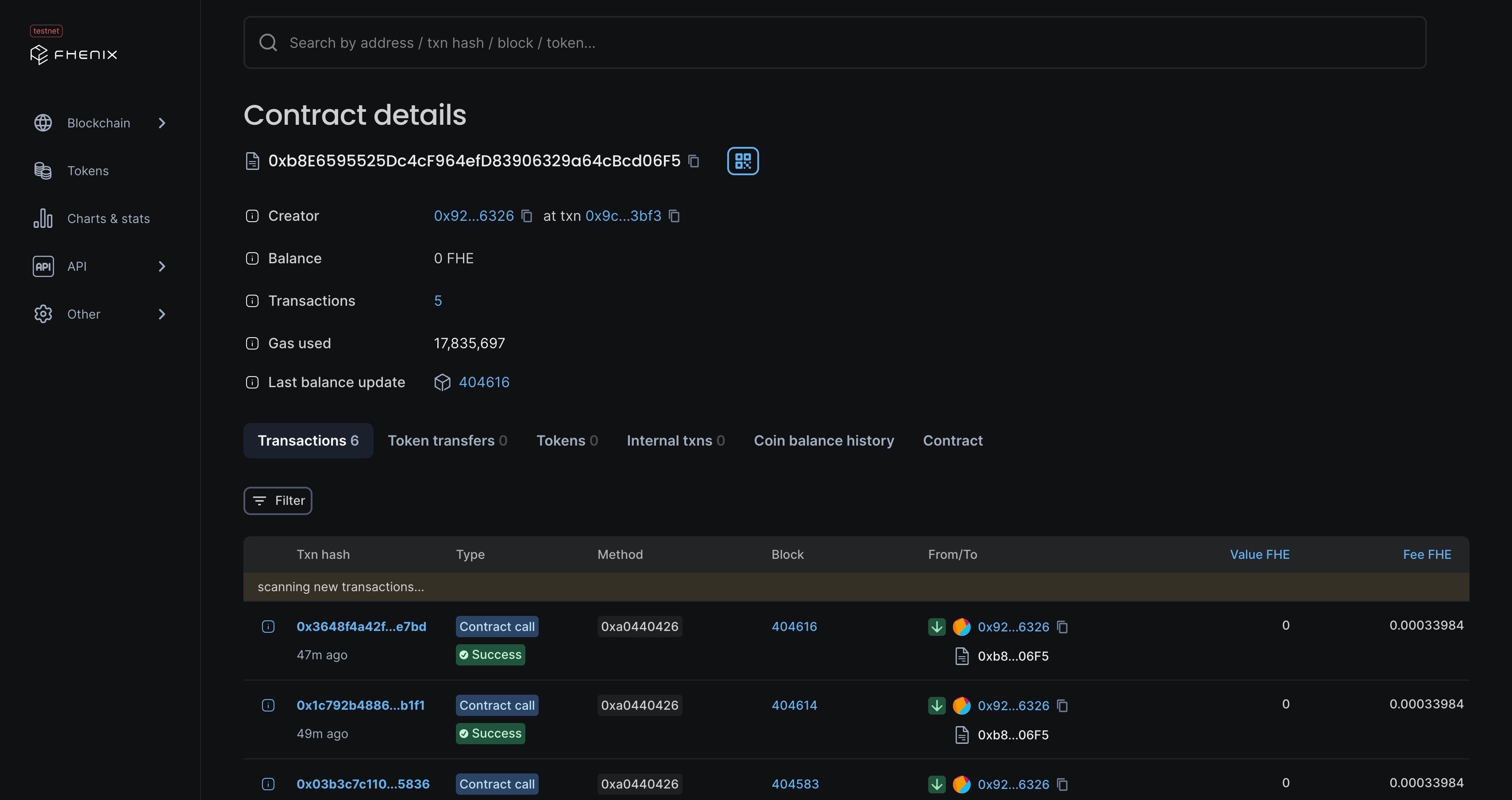Image resolution: width=1512 pixels, height=800 pixels.
Task: Open transaction 0x1c792b4886...b1f1
Action: pyautogui.click(x=360, y=705)
